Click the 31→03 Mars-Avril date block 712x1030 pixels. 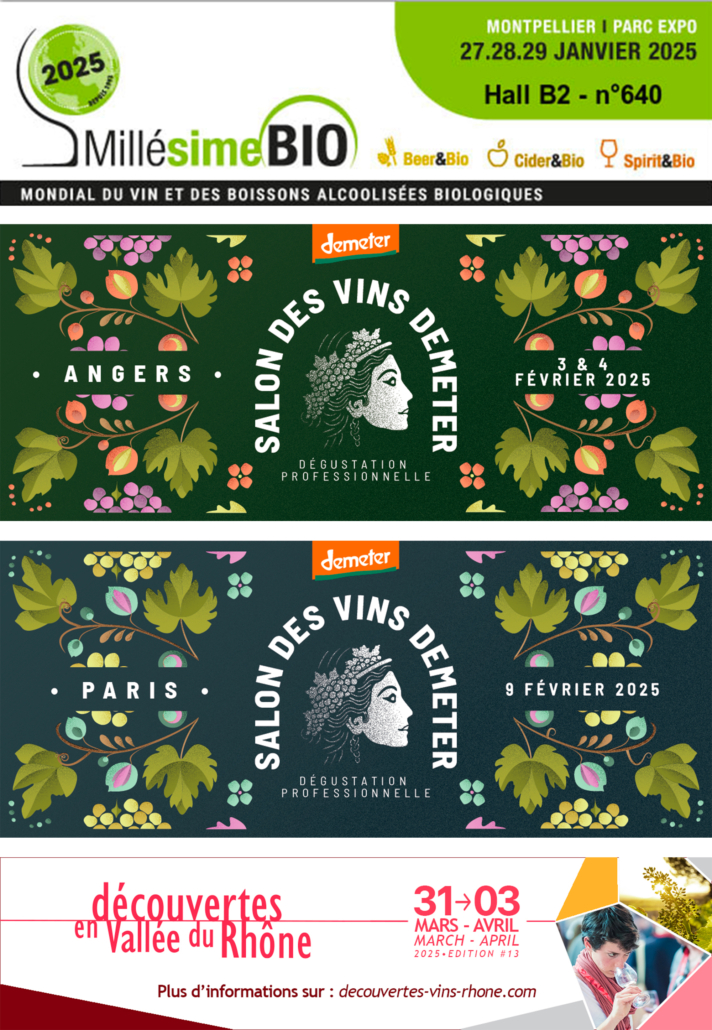467,922
